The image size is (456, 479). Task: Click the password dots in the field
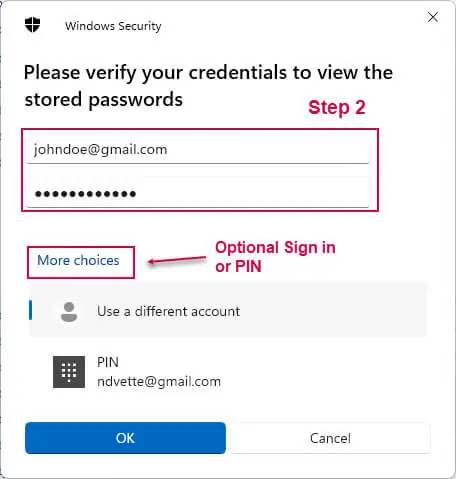pyautogui.click(x=85, y=194)
